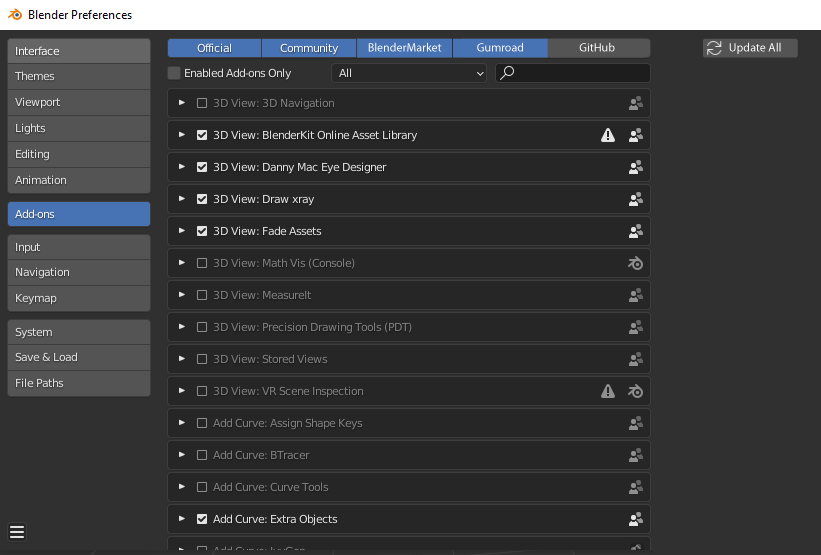
Task: Click Blender official icon on VR Scene Inspection row
Action: click(x=636, y=391)
